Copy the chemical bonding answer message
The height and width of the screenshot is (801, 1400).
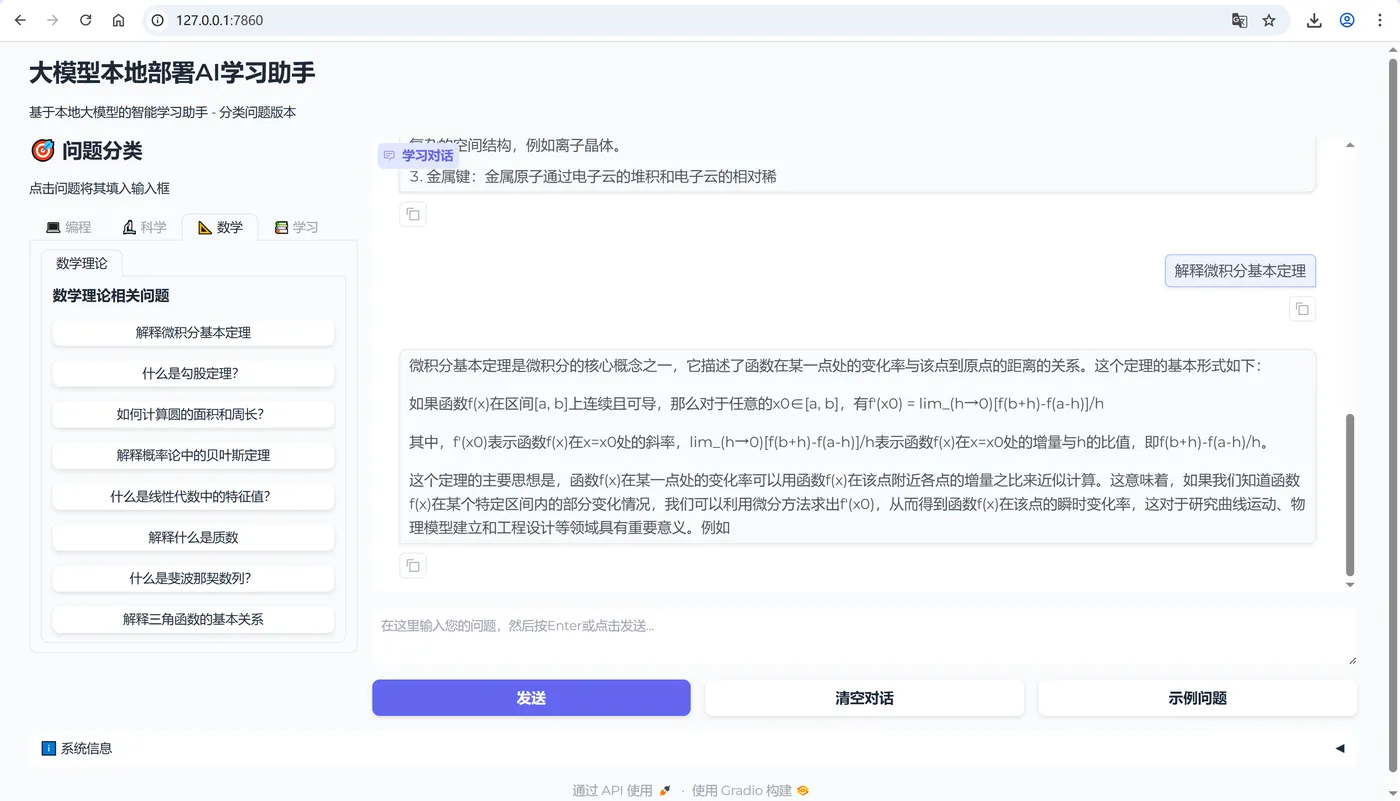click(412, 213)
